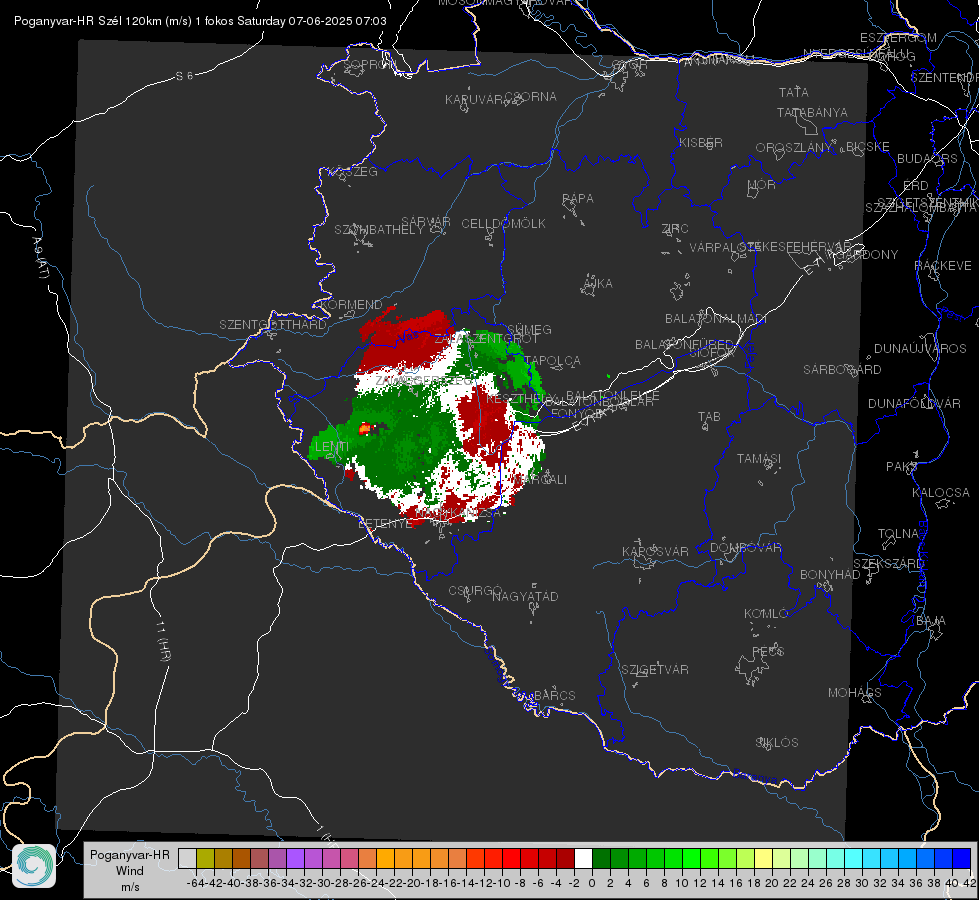Viewport: 979px width, 900px height.
Task: Pick the deepest blue swatch at legend end
Action: click(962, 858)
